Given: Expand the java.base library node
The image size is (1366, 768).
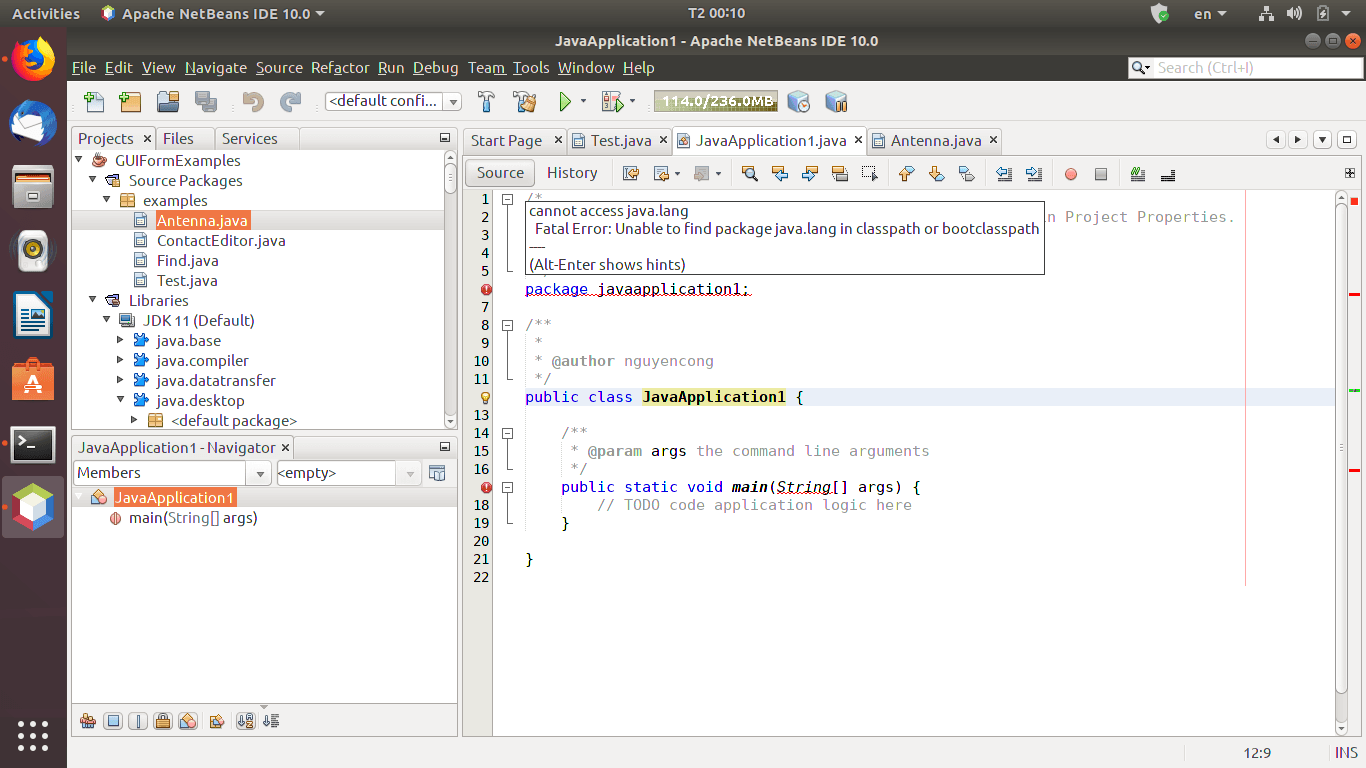Looking at the screenshot, I should (x=121, y=341).
